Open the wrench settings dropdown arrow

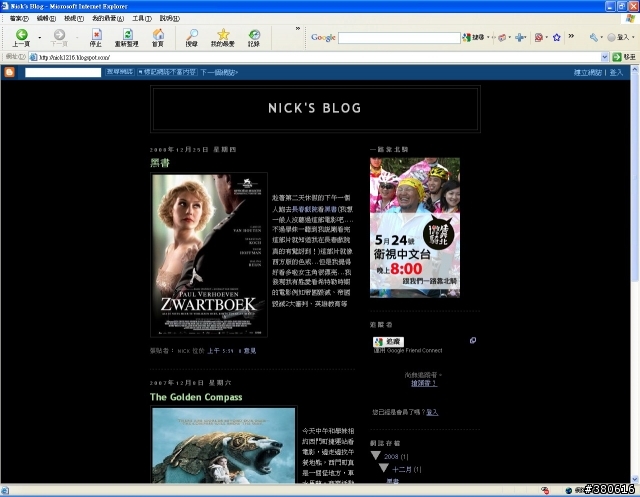pyautogui.click(x=601, y=38)
